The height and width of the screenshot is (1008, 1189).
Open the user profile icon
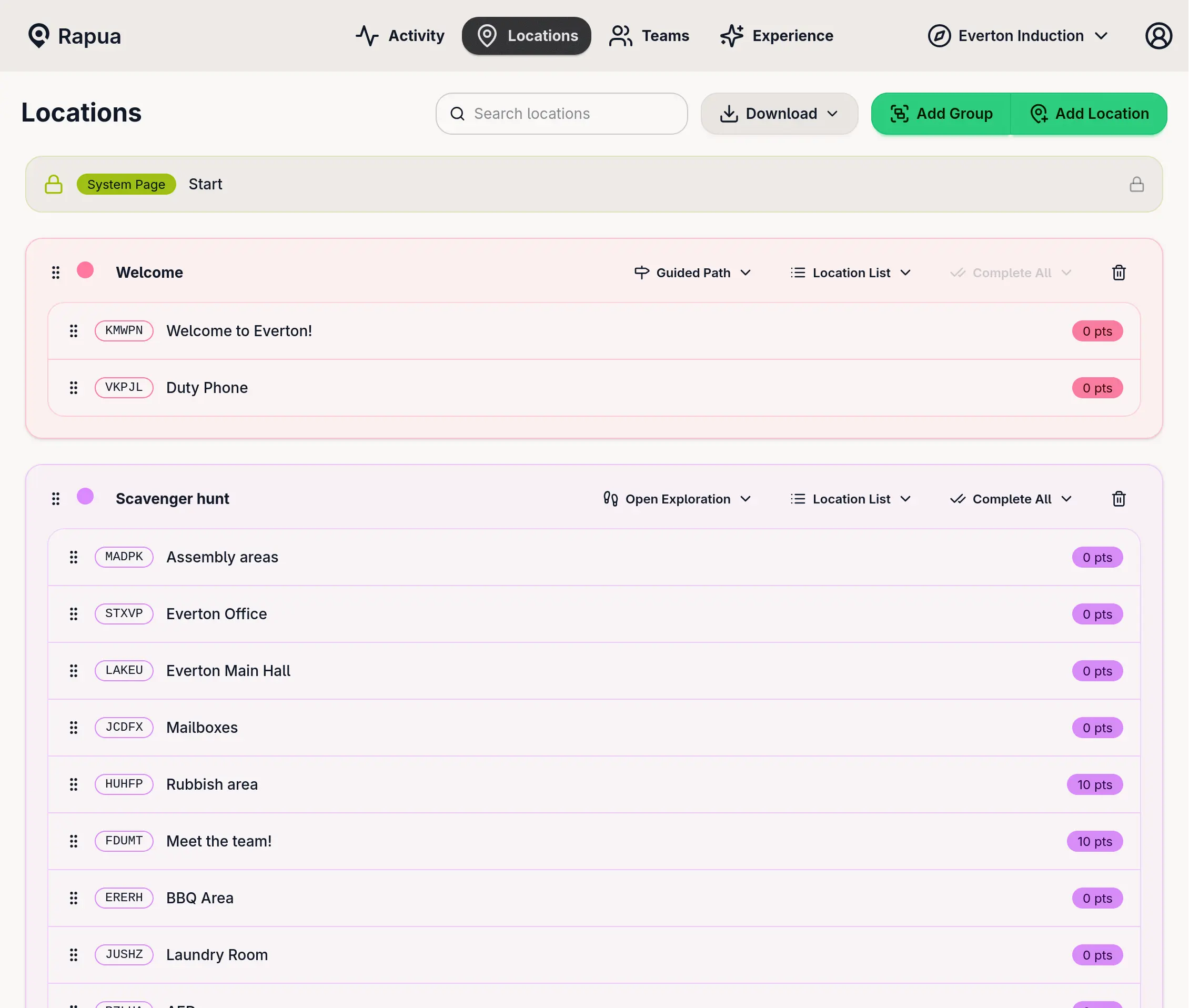[1158, 36]
